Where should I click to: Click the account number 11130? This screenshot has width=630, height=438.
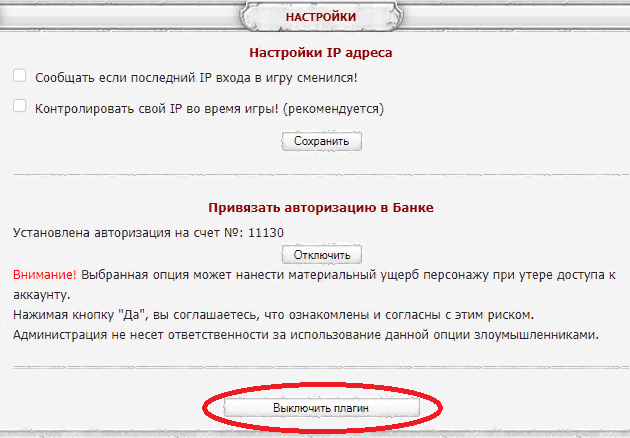268,232
